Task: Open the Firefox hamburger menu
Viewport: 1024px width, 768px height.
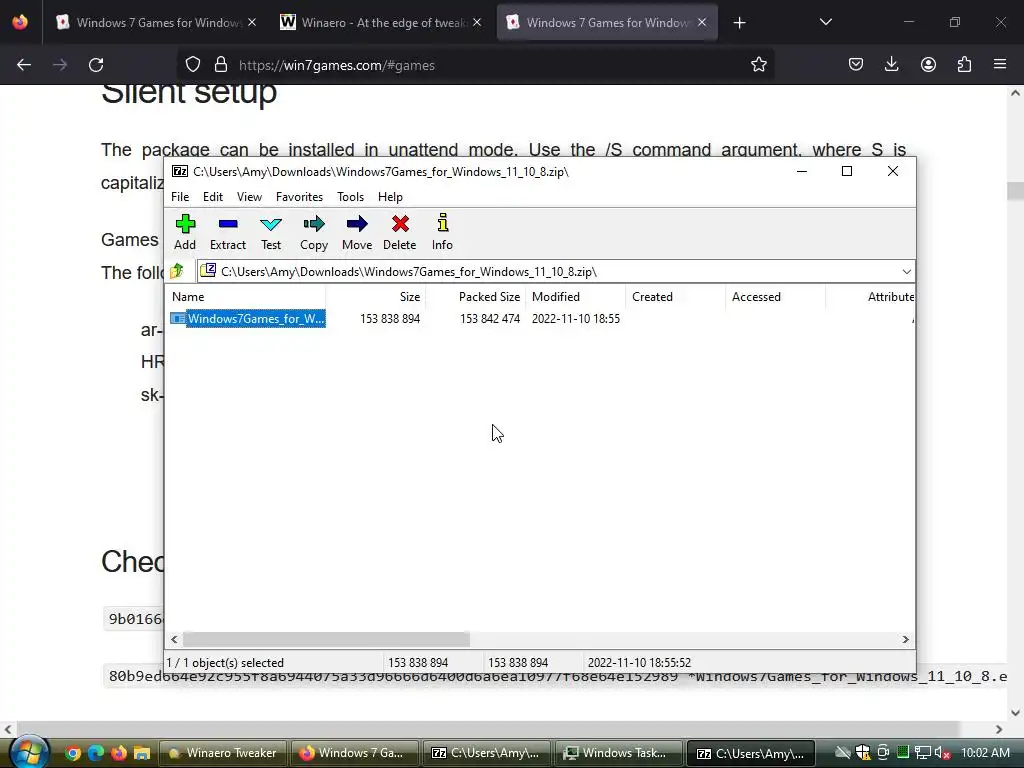Action: pos(1000,65)
